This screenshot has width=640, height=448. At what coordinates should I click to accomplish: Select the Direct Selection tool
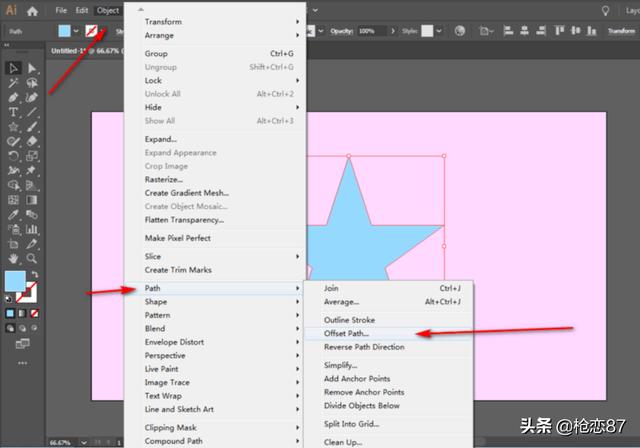pos(33,68)
